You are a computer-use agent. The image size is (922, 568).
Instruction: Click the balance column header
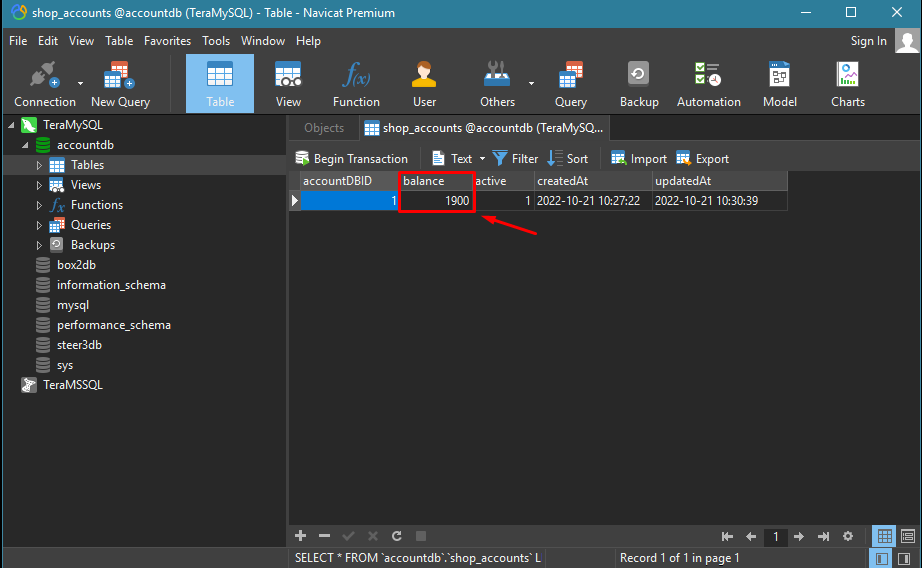tap(436, 181)
